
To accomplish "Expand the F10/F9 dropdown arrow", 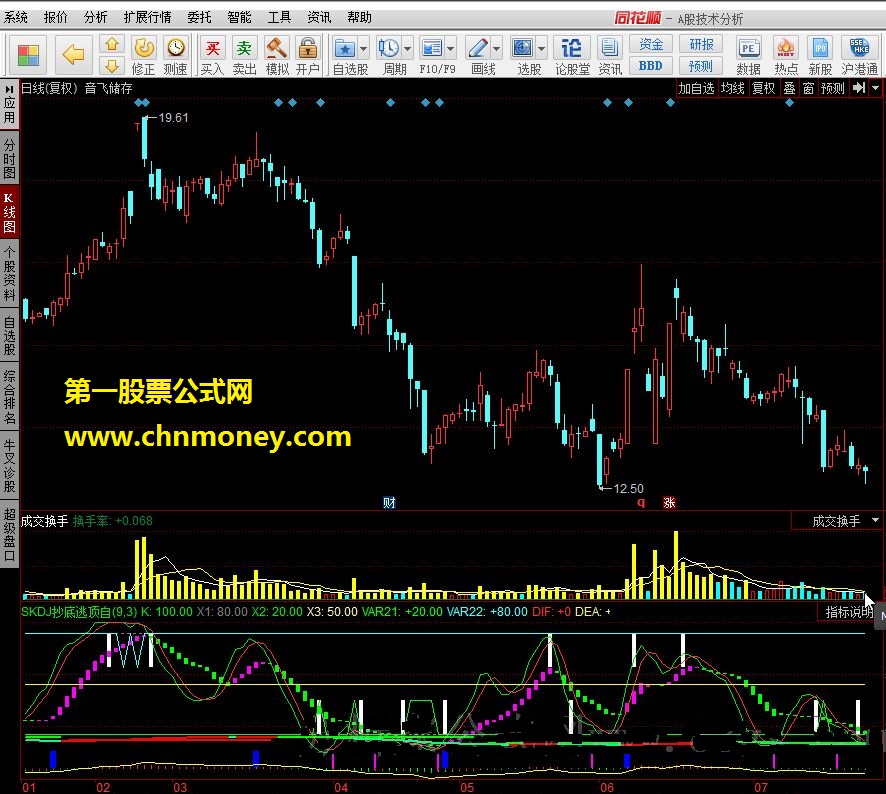I will (x=450, y=49).
